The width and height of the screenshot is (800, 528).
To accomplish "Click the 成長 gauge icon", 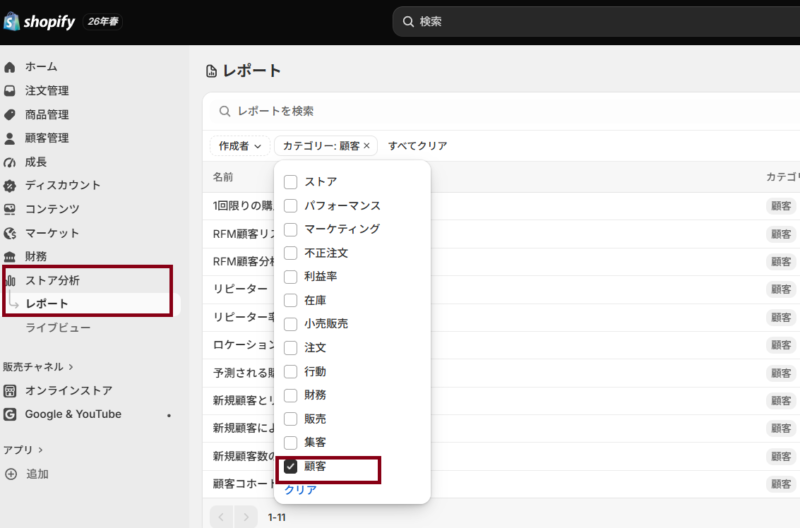I will (10, 162).
